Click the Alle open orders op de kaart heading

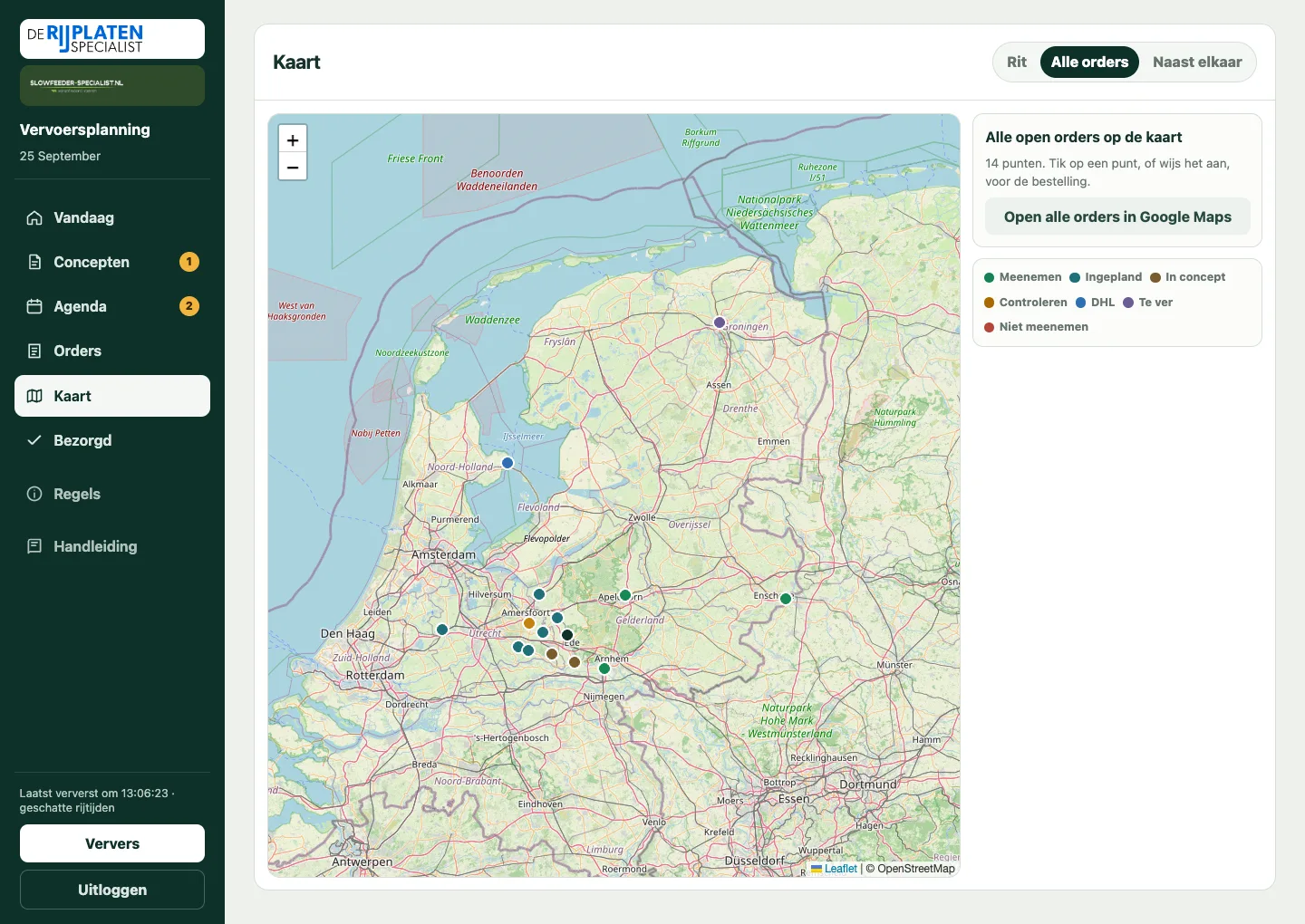(x=1084, y=137)
